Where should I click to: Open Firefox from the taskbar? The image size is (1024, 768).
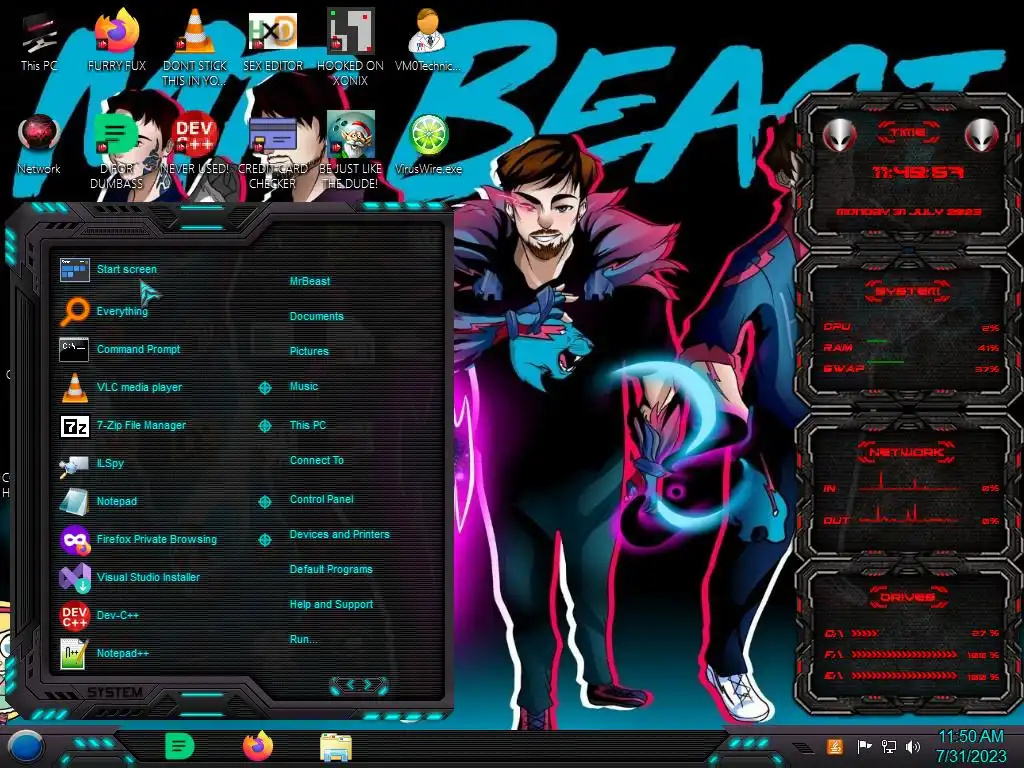click(258, 746)
